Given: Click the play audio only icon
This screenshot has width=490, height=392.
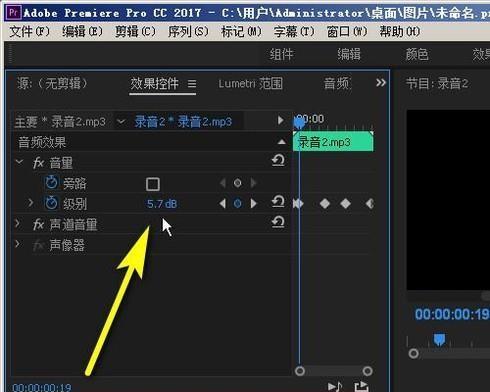Looking at the screenshot, I should 335,387.
